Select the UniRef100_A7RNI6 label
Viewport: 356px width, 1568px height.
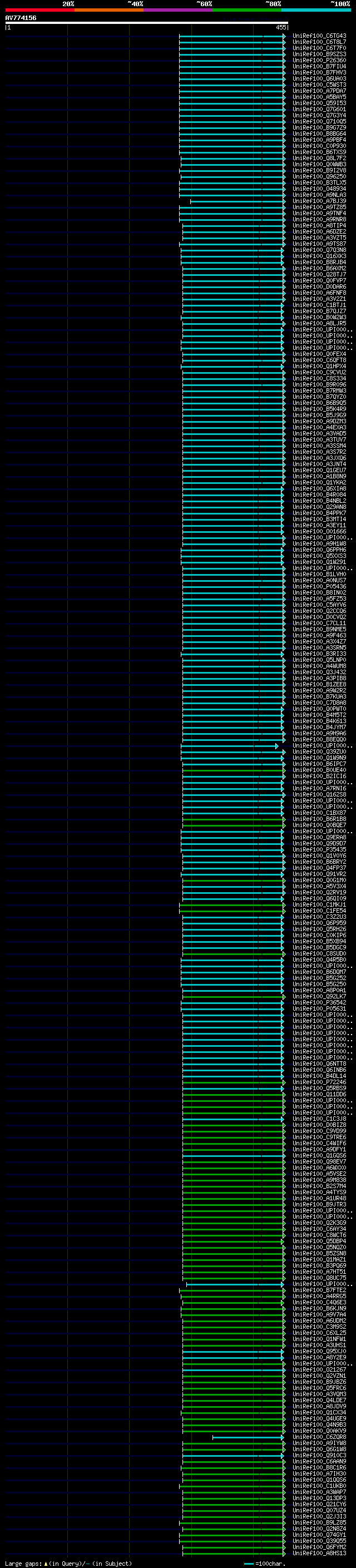(x=319, y=788)
